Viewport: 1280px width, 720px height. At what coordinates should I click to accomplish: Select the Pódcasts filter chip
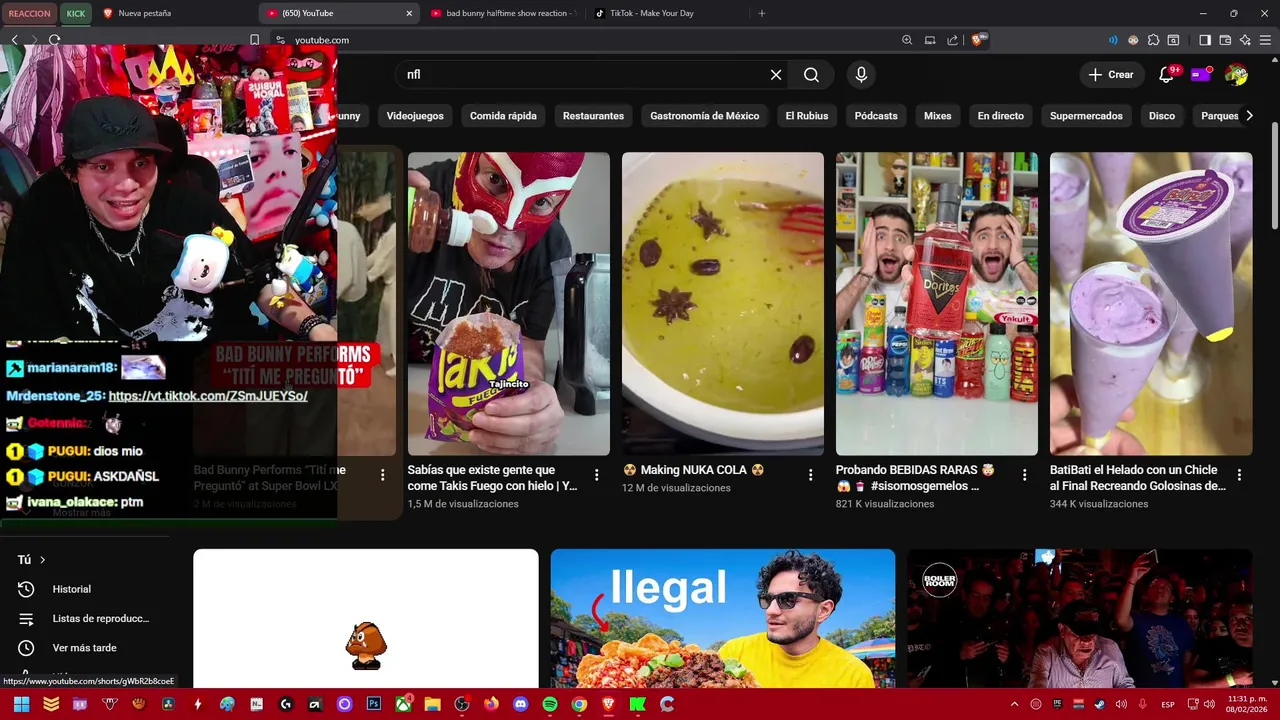coord(876,116)
